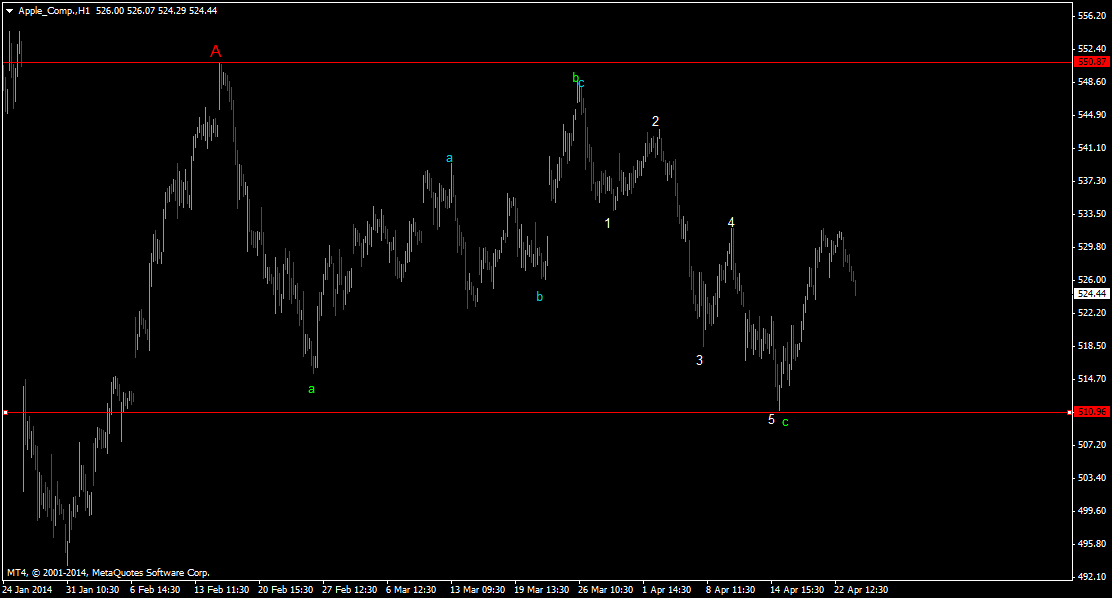Select the white wave label 5
Screen dimensions: 1112x598
pos(772,420)
